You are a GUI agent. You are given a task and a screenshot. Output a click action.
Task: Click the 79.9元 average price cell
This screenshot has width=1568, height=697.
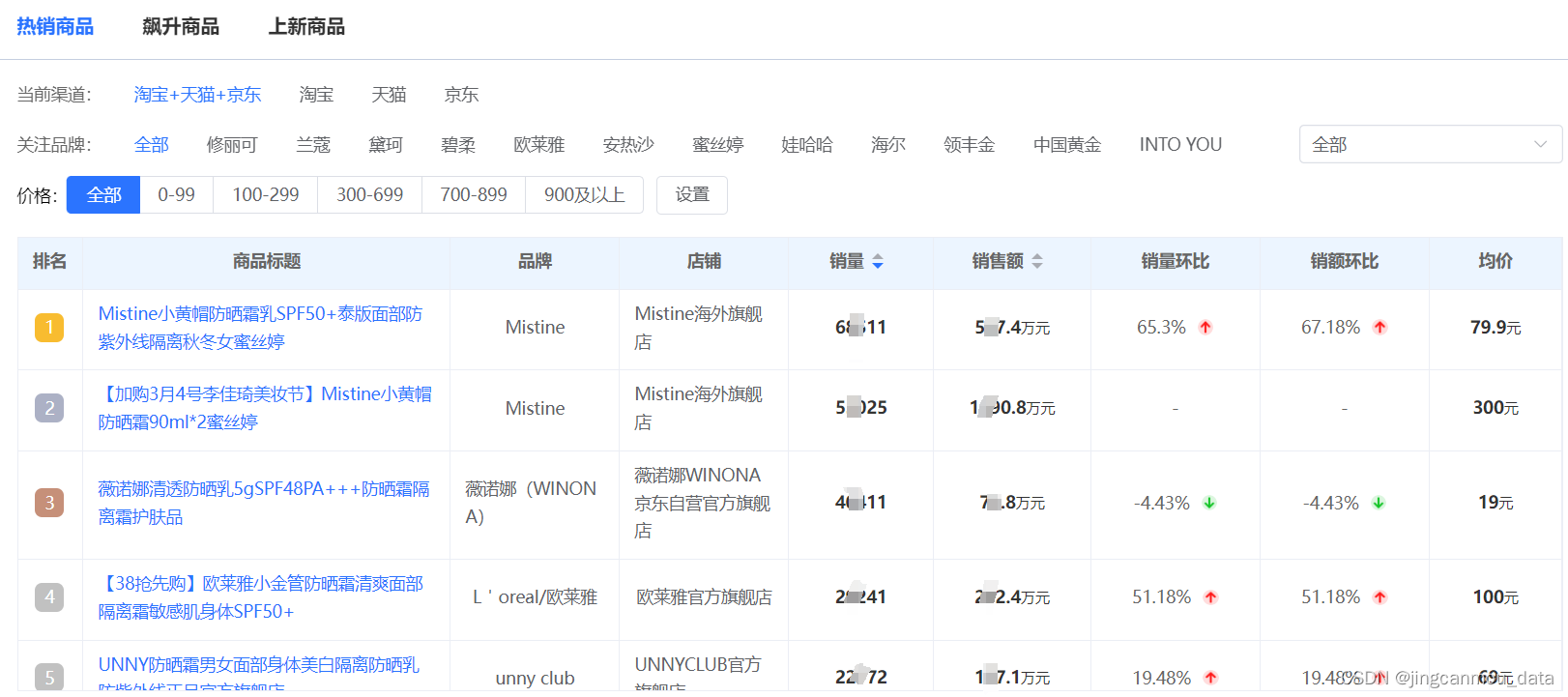point(1495,328)
